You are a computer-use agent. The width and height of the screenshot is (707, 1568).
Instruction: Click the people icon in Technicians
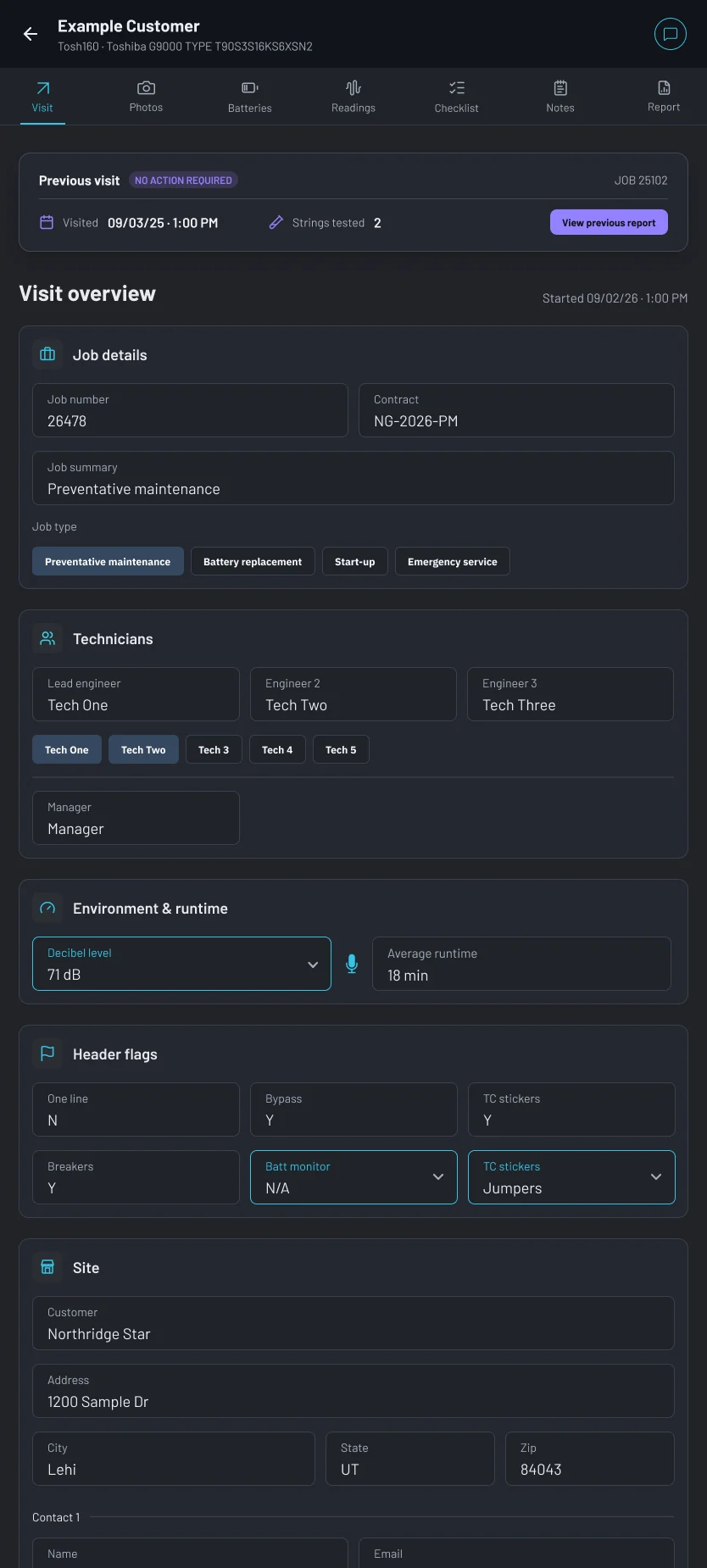(47, 638)
